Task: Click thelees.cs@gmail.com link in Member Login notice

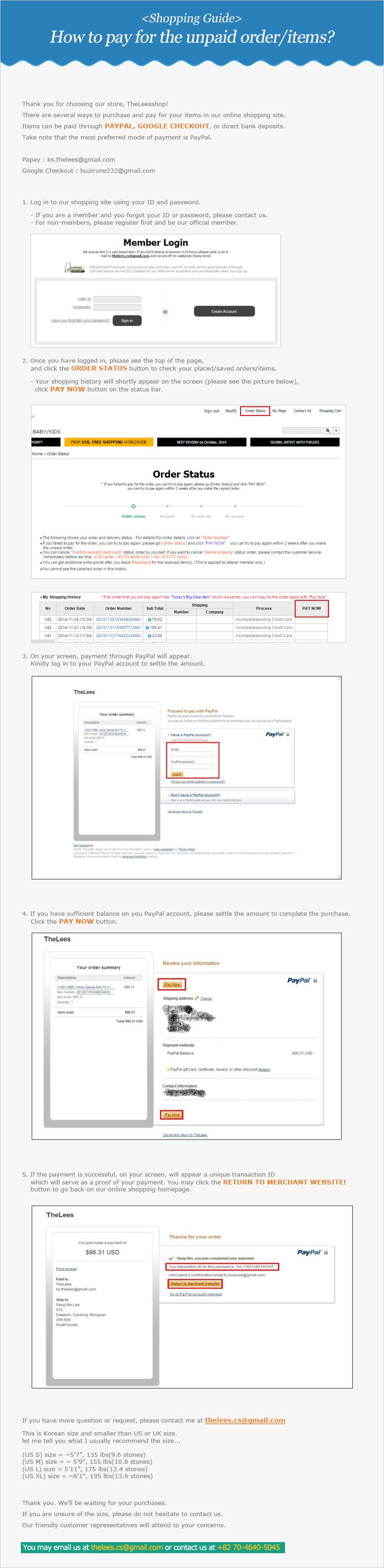Action: click(130, 256)
